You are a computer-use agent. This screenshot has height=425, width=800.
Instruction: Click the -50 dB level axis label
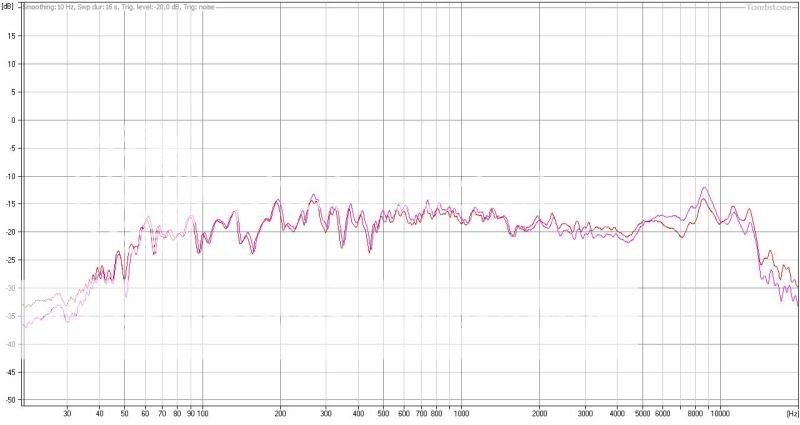[x=11, y=400]
